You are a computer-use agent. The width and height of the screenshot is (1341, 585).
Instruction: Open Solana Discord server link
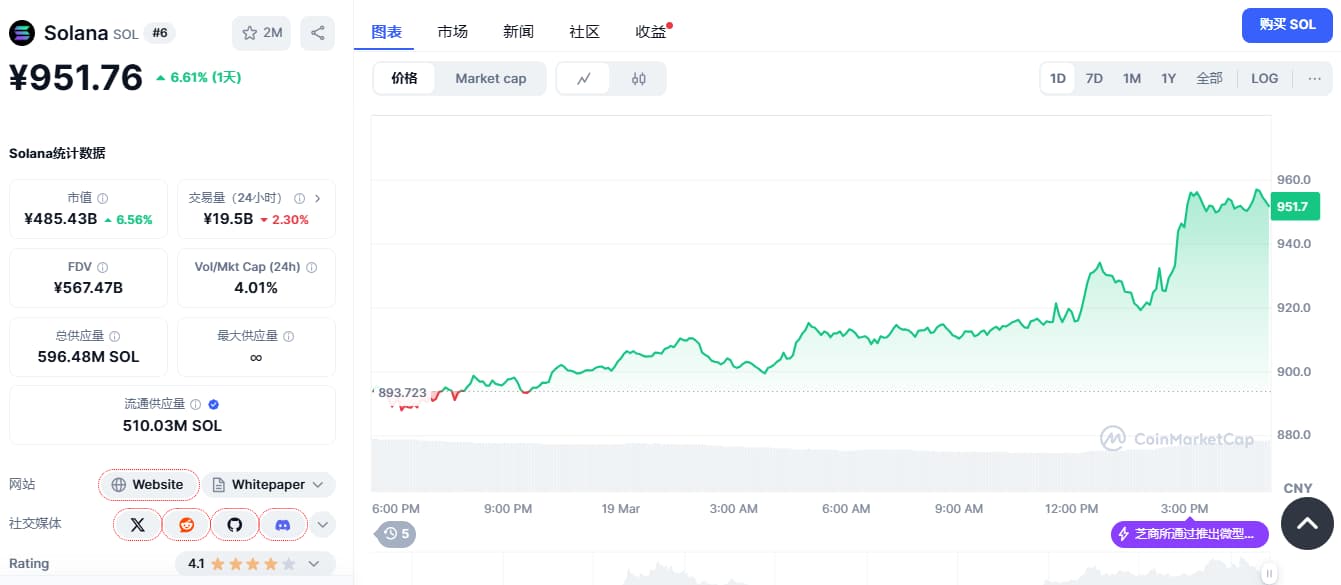pyautogui.click(x=283, y=524)
